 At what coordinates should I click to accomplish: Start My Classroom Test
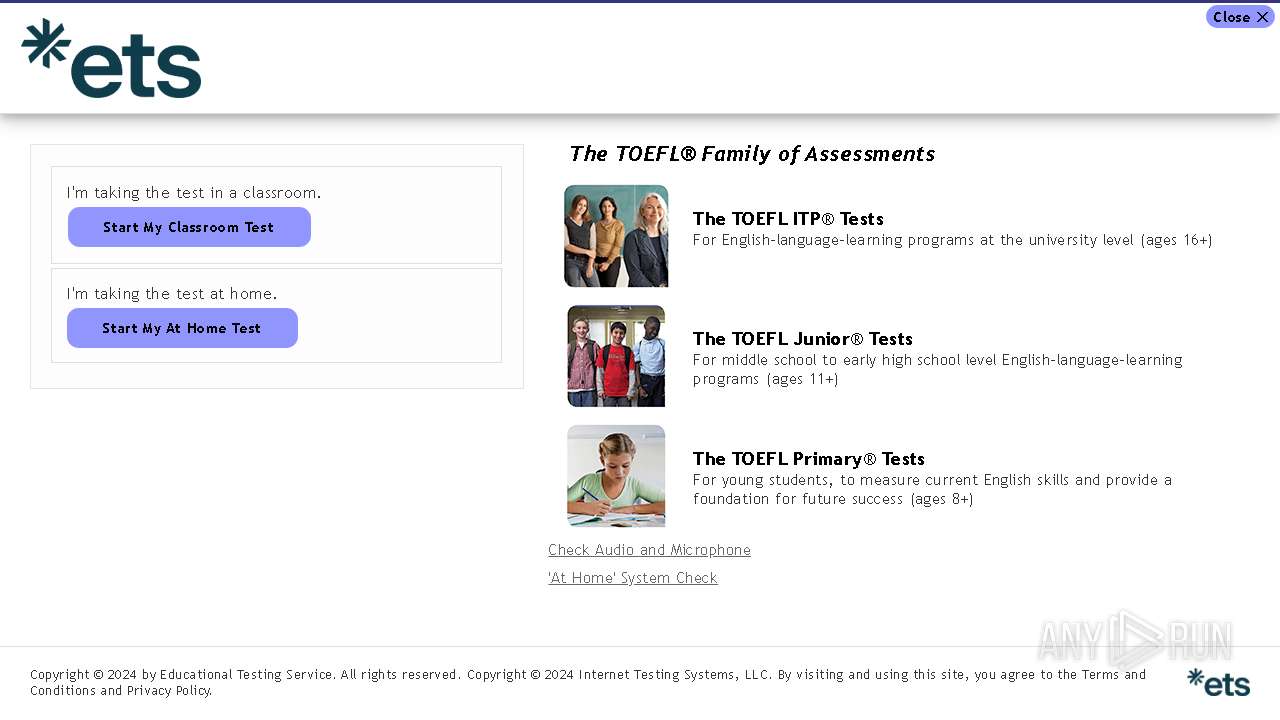[x=189, y=227]
